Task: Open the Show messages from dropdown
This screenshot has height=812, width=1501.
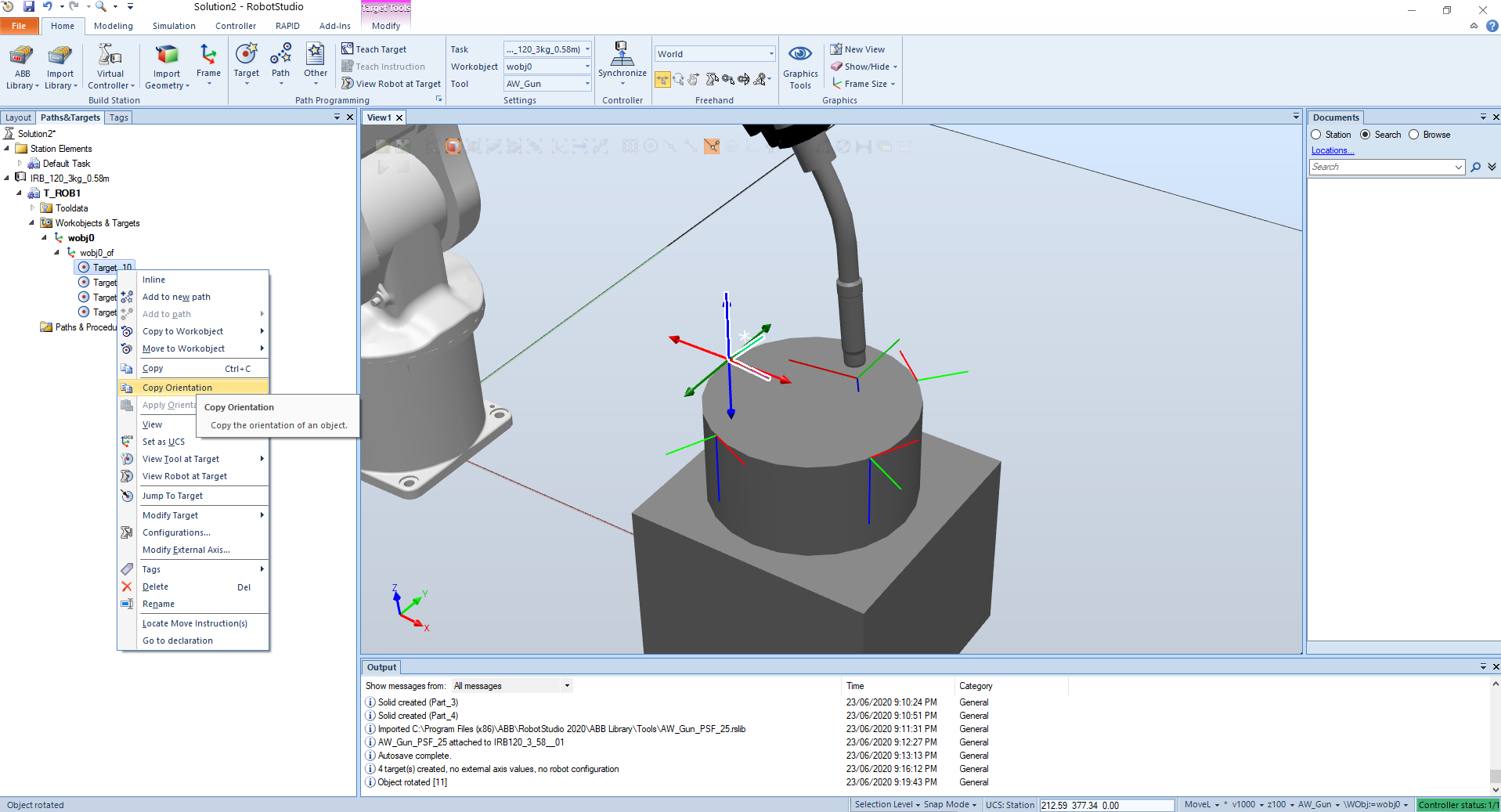Action: click(x=511, y=686)
